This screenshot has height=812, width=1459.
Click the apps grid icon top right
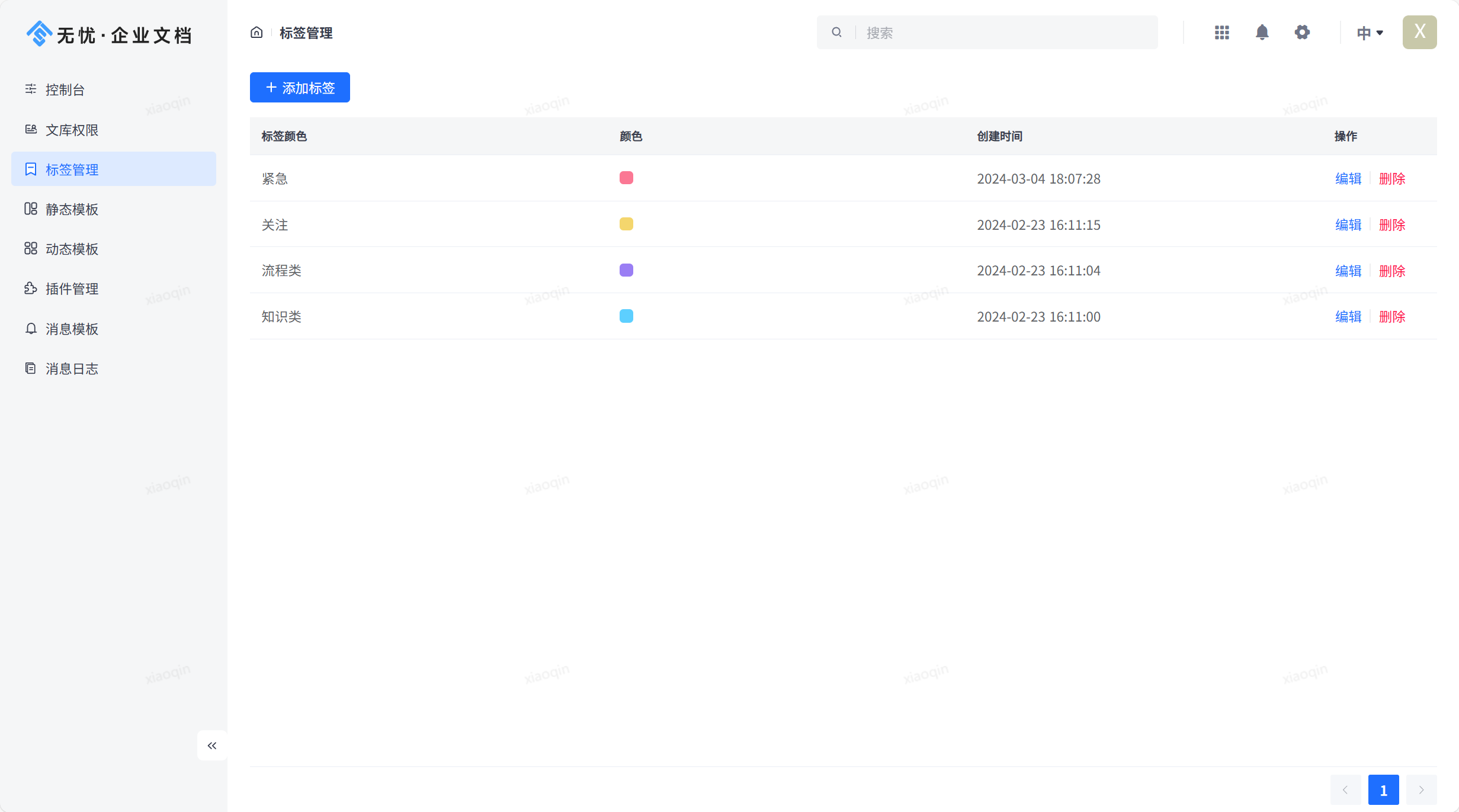1222,32
